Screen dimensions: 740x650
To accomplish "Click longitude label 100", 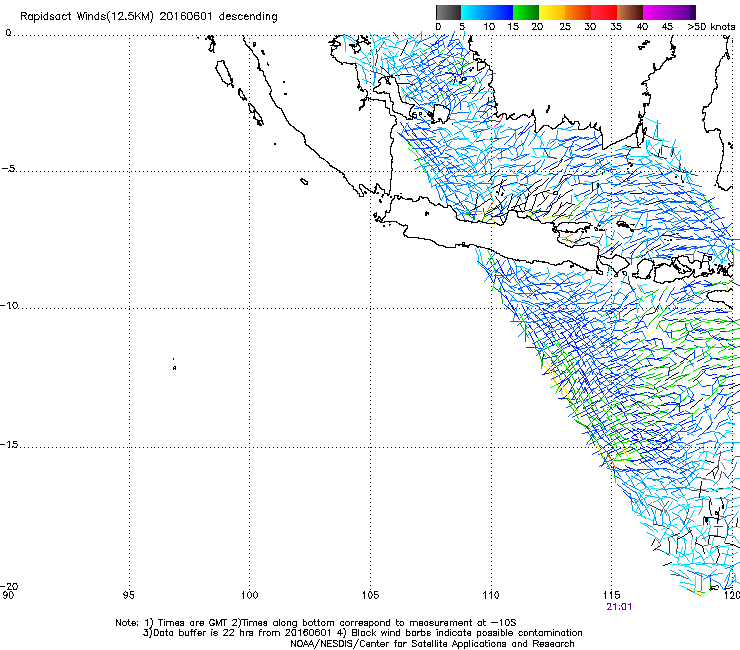I will [249, 595].
